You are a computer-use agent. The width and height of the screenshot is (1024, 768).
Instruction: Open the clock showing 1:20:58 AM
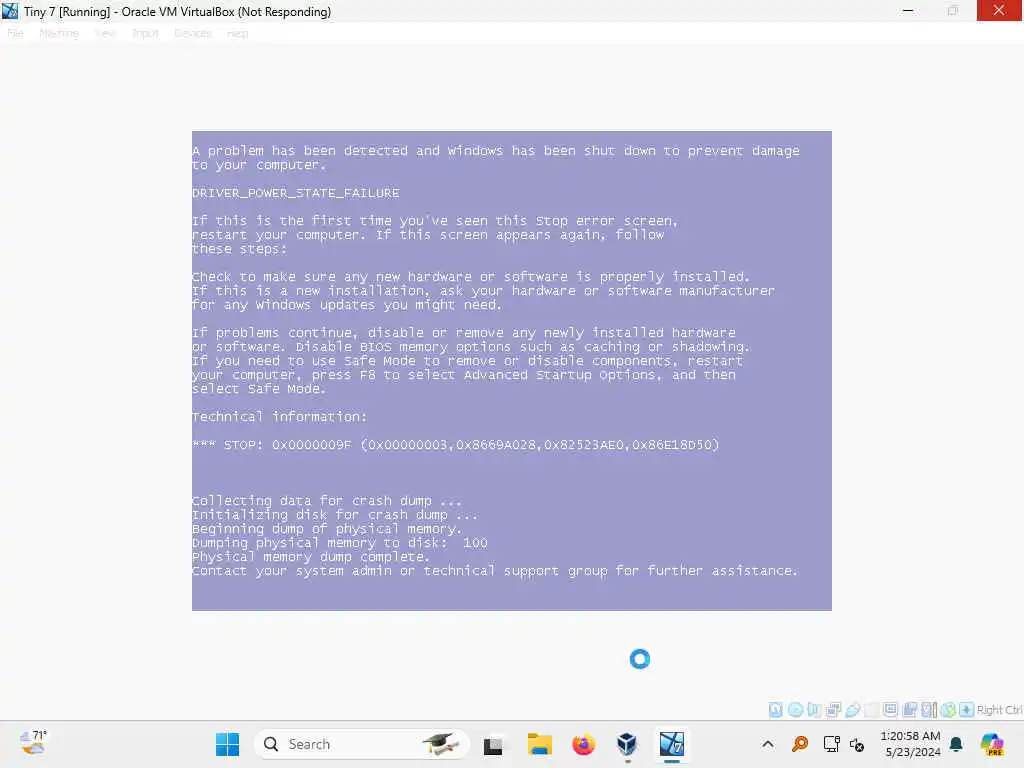coord(911,744)
